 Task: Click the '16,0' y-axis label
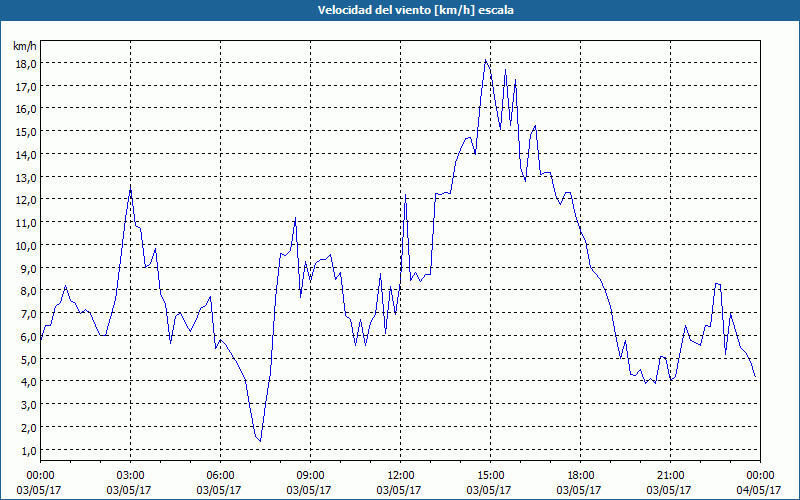point(26,109)
